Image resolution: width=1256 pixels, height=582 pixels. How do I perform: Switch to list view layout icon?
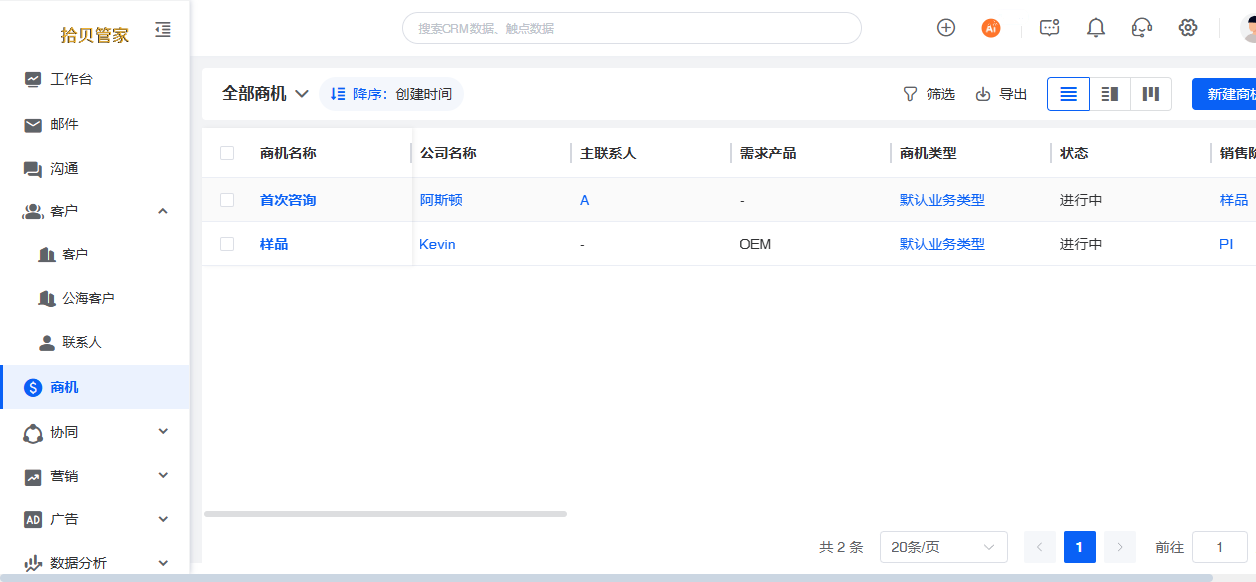tap(1068, 94)
